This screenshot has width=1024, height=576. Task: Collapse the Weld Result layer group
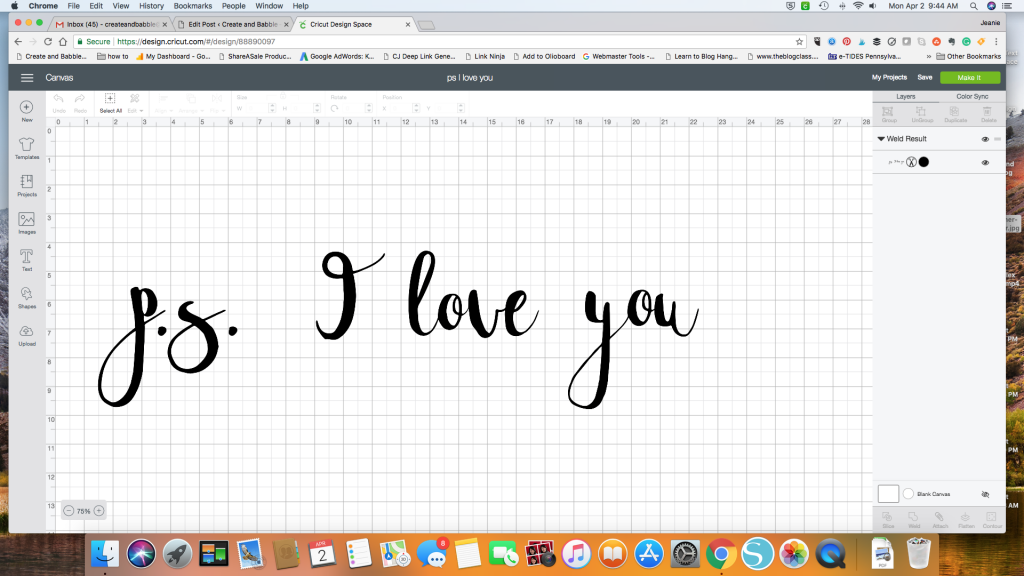coord(881,139)
